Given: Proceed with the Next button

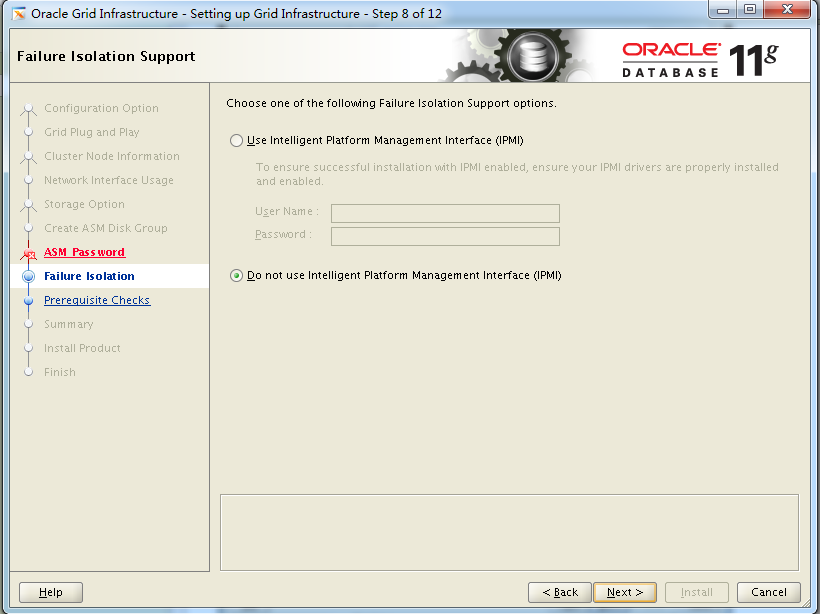Looking at the screenshot, I should (x=625, y=592).
